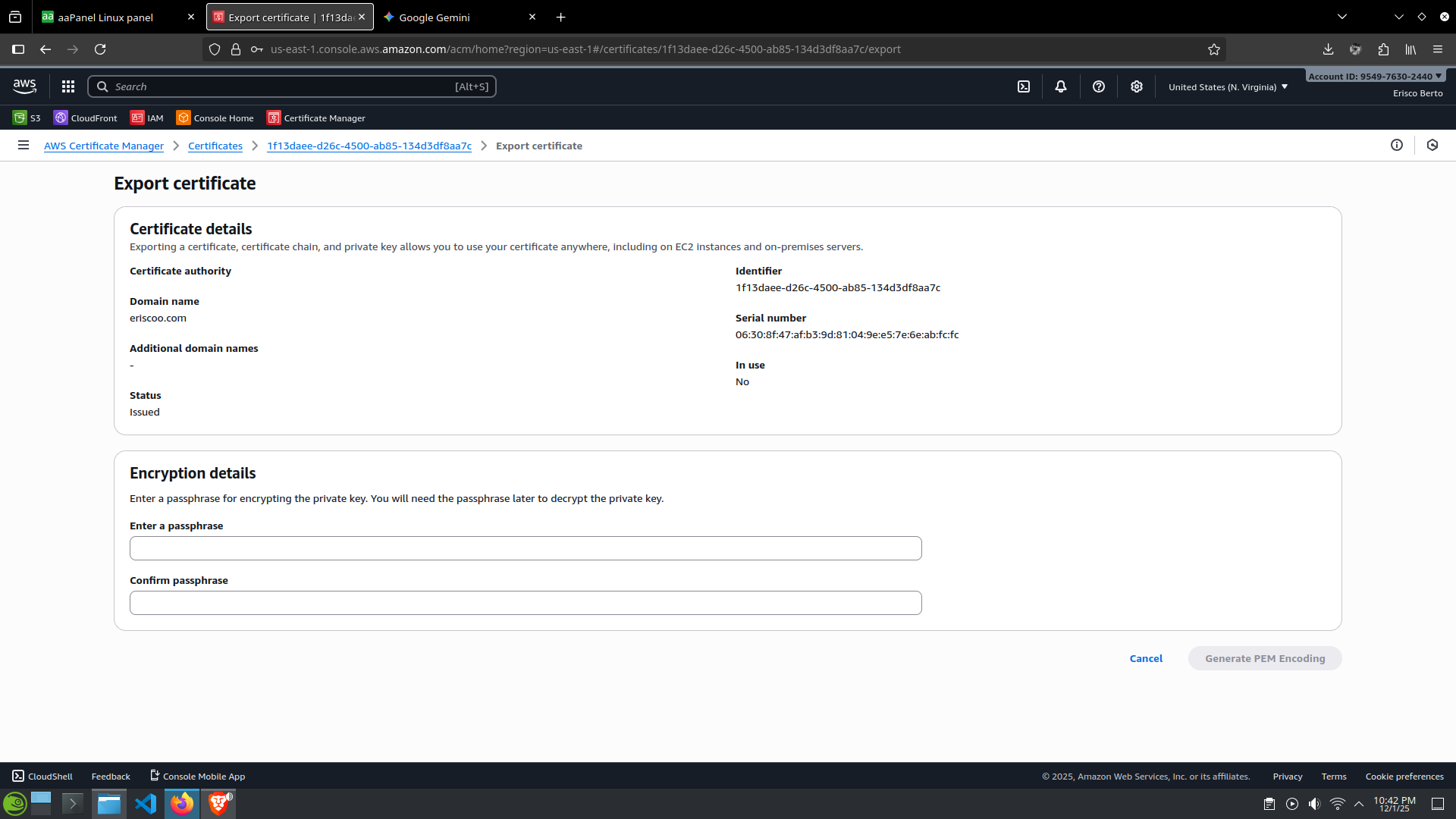Open Visual Studio Code from the taskbar

click(146, 803)
